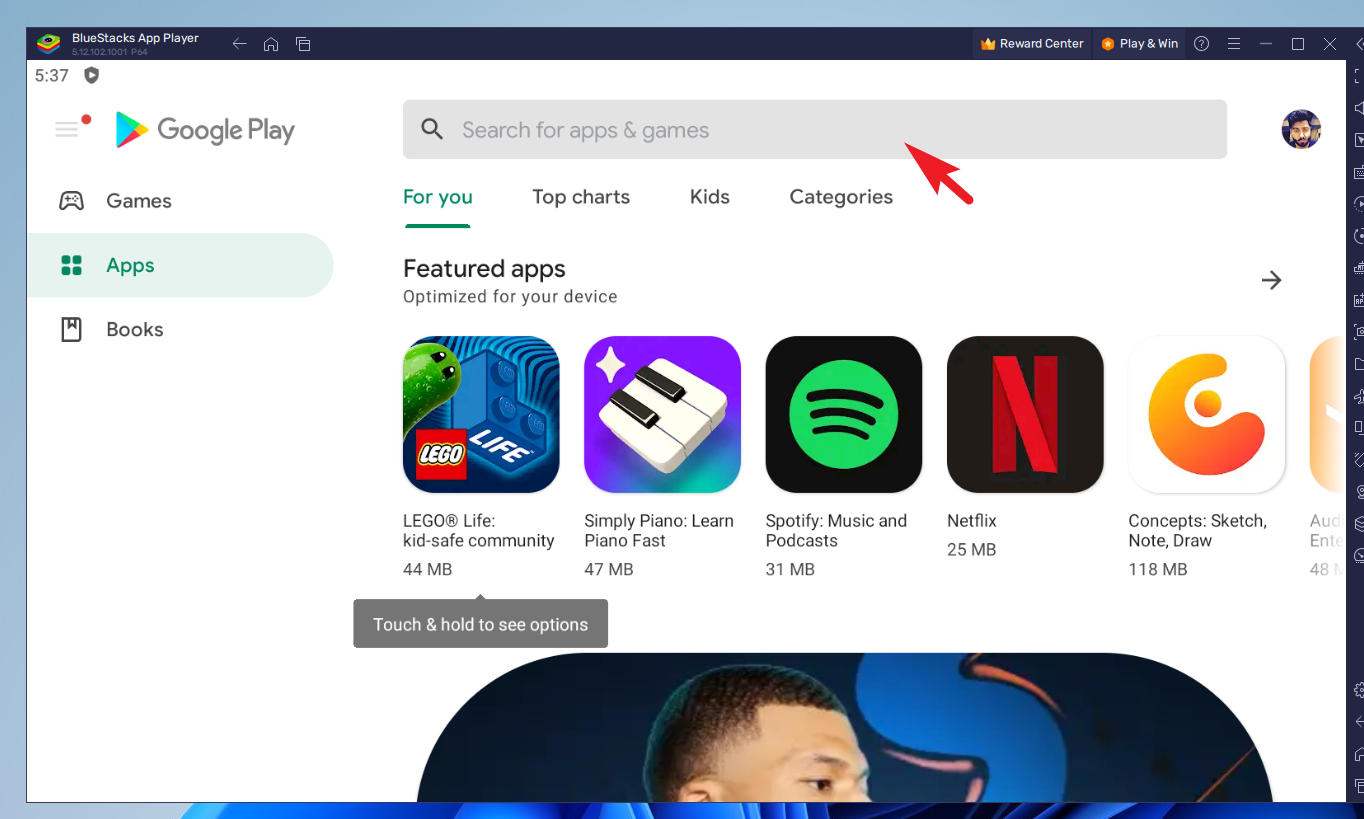The height and width of the screenshot is (819, 1364).
Task: Click the 'Simply Piano: Learn Piano Fast' title
Action: [659, 531]
